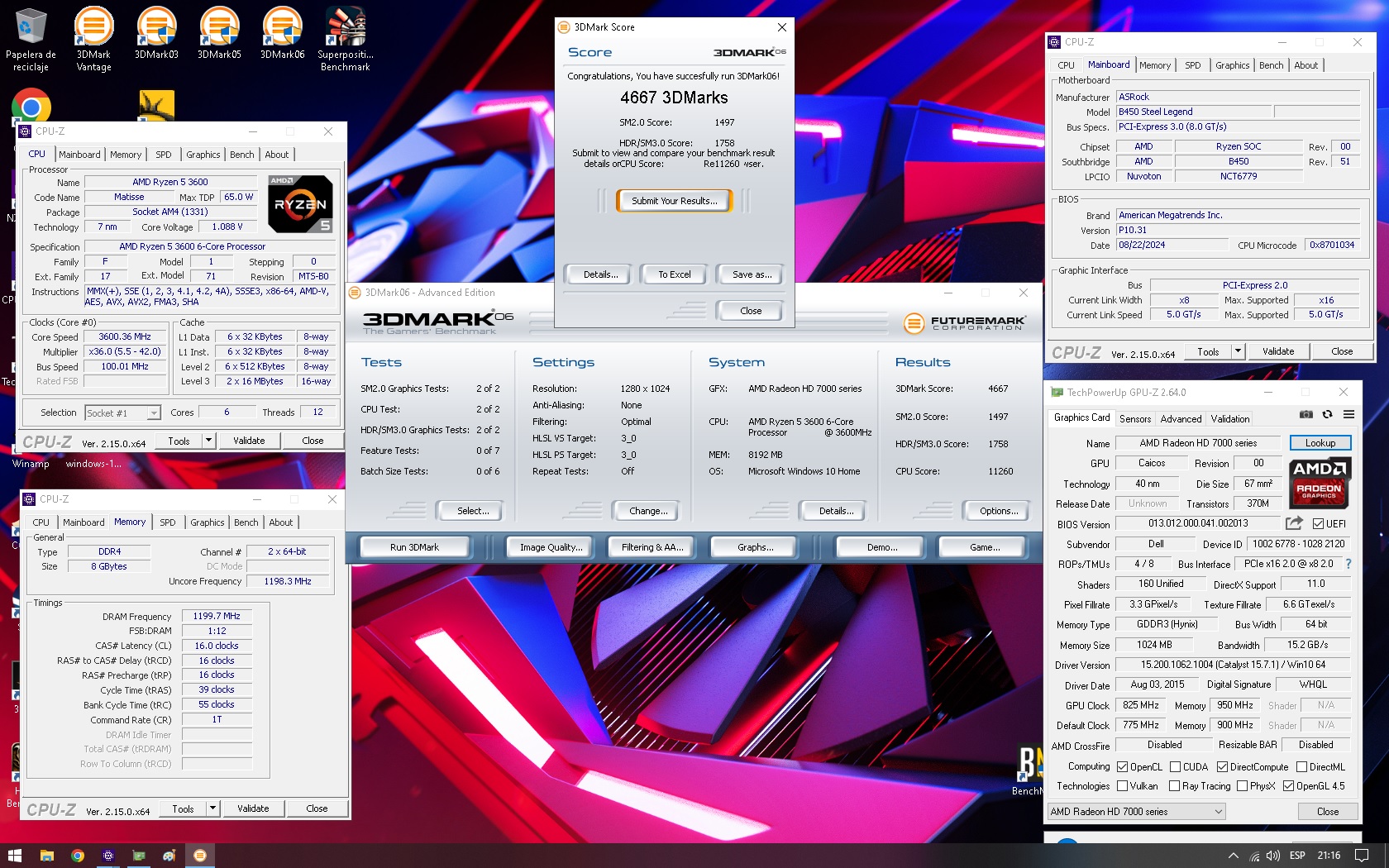Toggle the Ray Tracing checkbox in GPU-Z
Image resolution: width=1389 pixels, height=868 pixels.
pyautogui.click(x=1174, y=785)
